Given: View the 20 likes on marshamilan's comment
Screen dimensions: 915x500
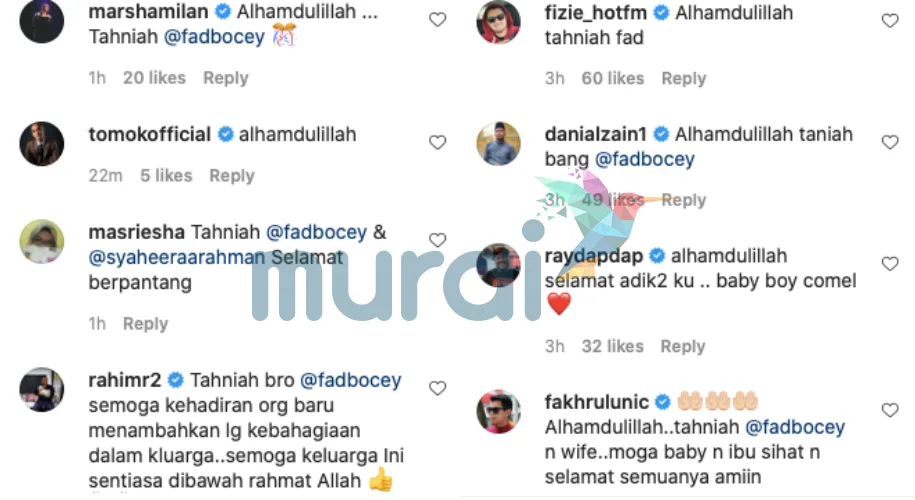Looking at the screenshot, I should pos(154,78).
